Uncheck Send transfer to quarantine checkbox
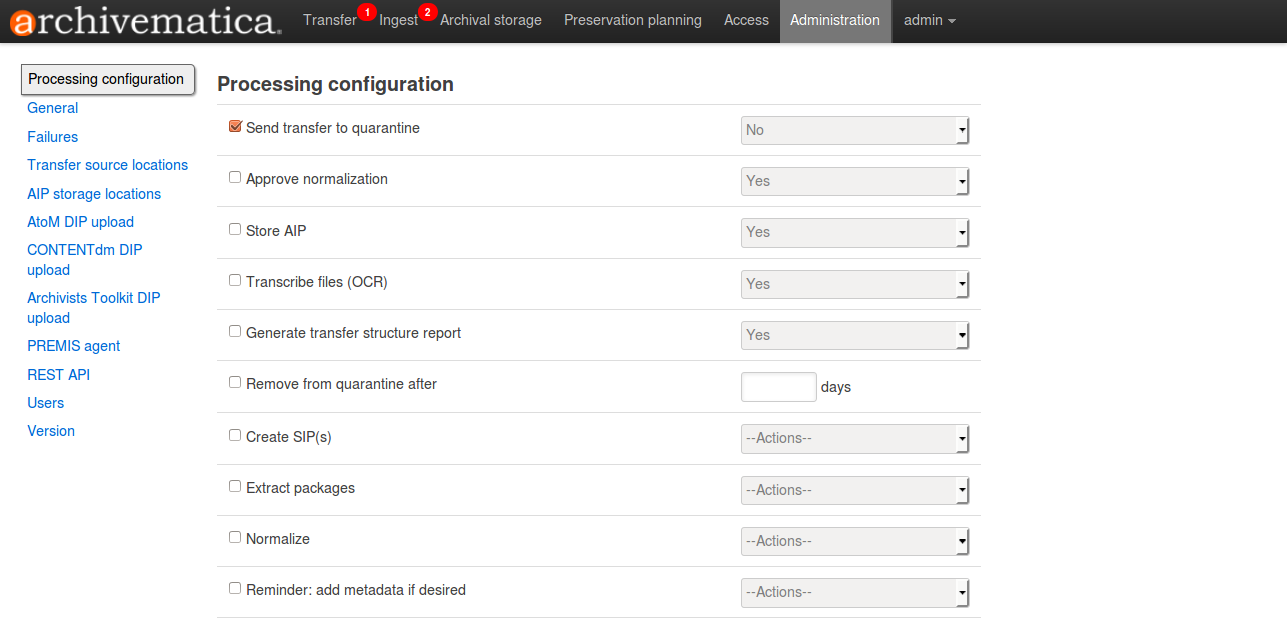Viewport: 1287px width, 623px height. (x=236, y=127)
